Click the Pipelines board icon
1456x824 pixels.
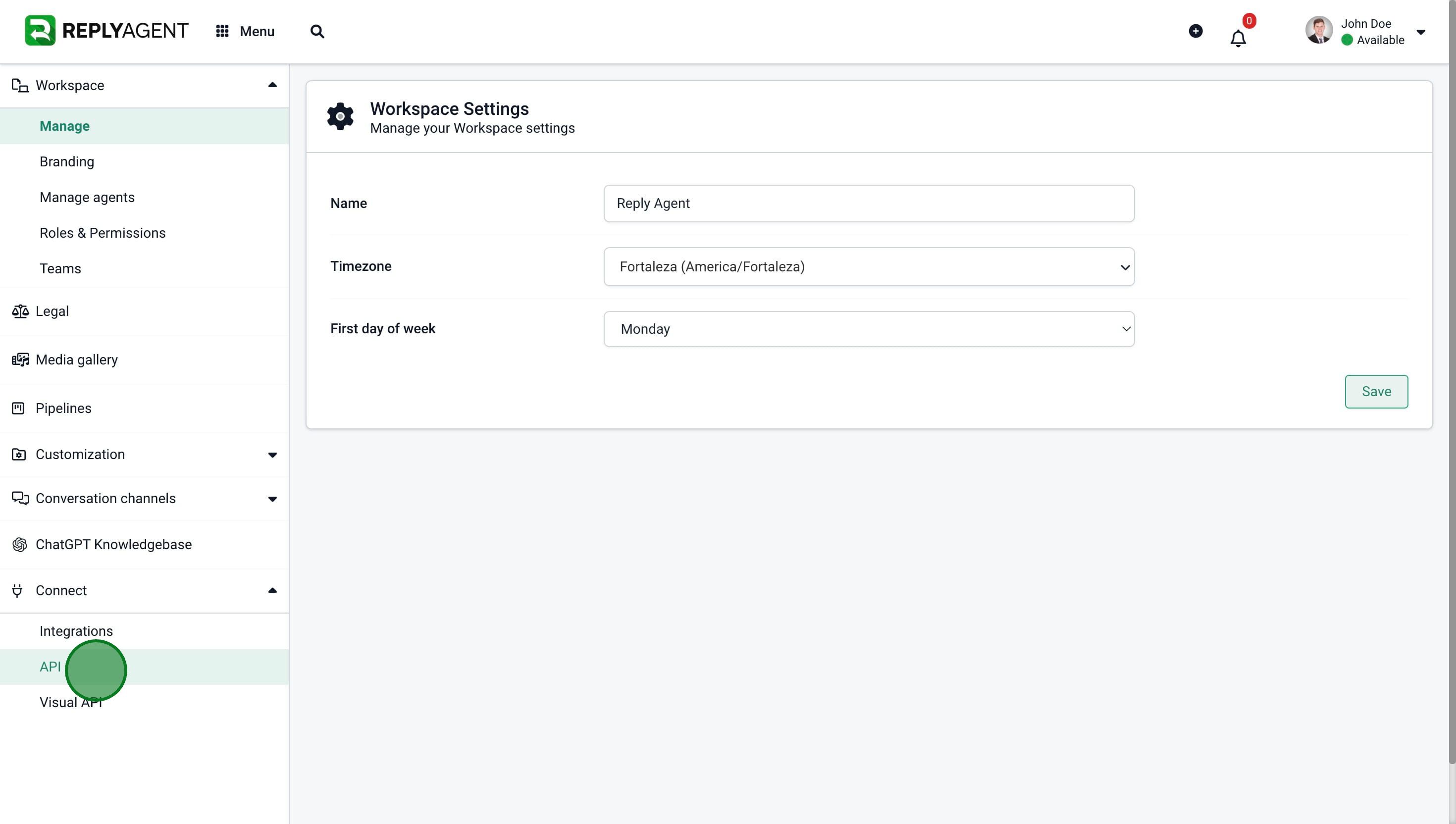pyautogui.click(x=18, y=408)
